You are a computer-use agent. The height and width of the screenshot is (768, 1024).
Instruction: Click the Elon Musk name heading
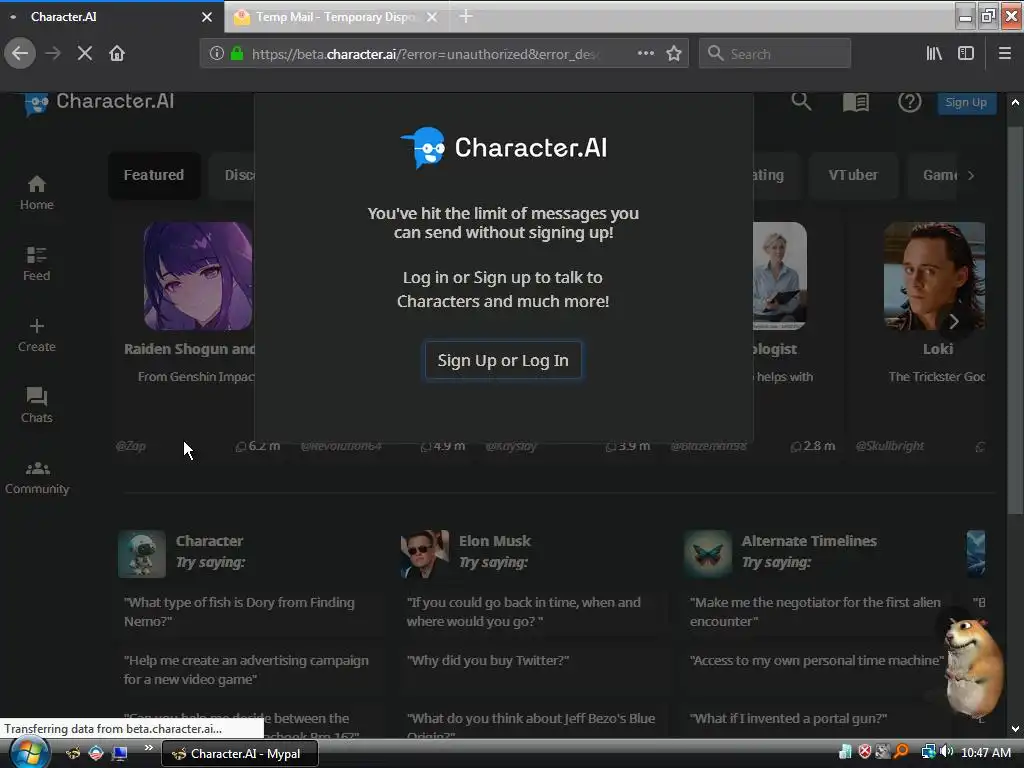click(x=494, y=541)
